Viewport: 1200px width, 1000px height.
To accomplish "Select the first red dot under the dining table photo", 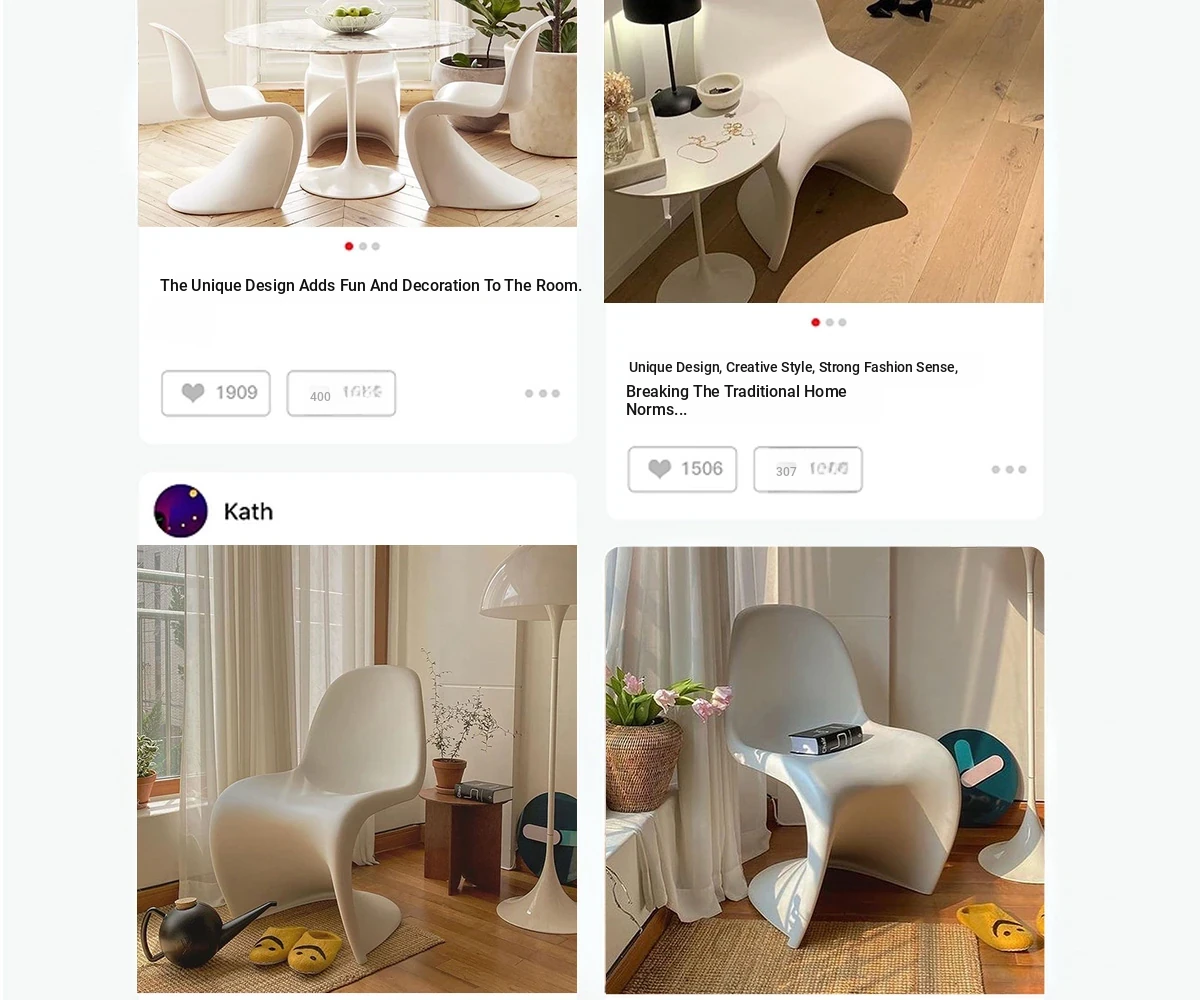I will point(349,246).
